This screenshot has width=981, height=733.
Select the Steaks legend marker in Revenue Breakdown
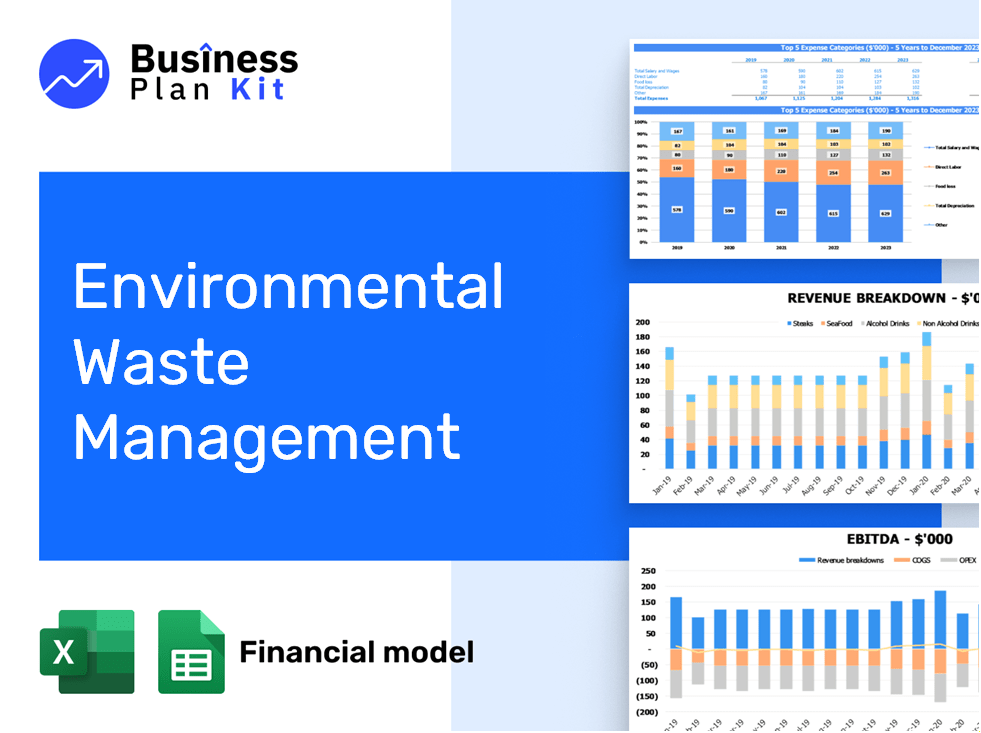pyautogui.click(x=789, y=323)
